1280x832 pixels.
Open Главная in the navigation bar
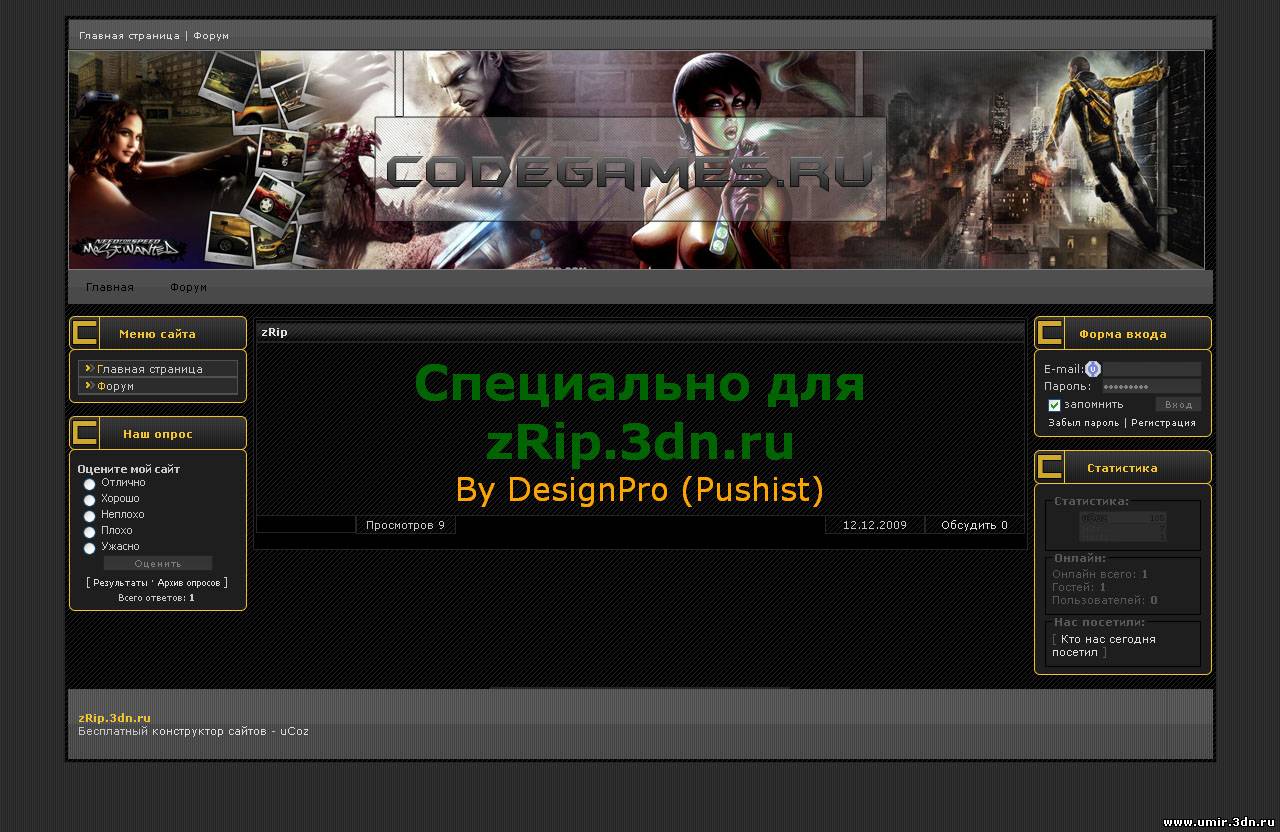pos(109,287)
